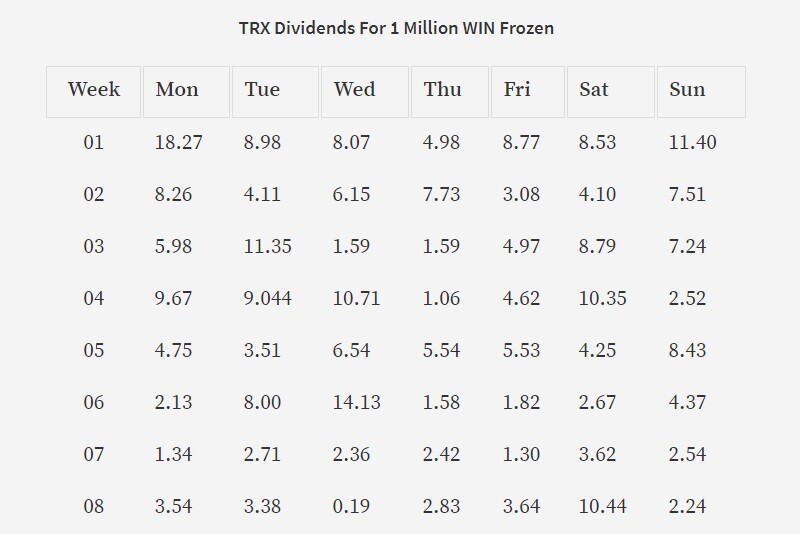Select the Mon column header
800x534 pixels.
[186, 92]
